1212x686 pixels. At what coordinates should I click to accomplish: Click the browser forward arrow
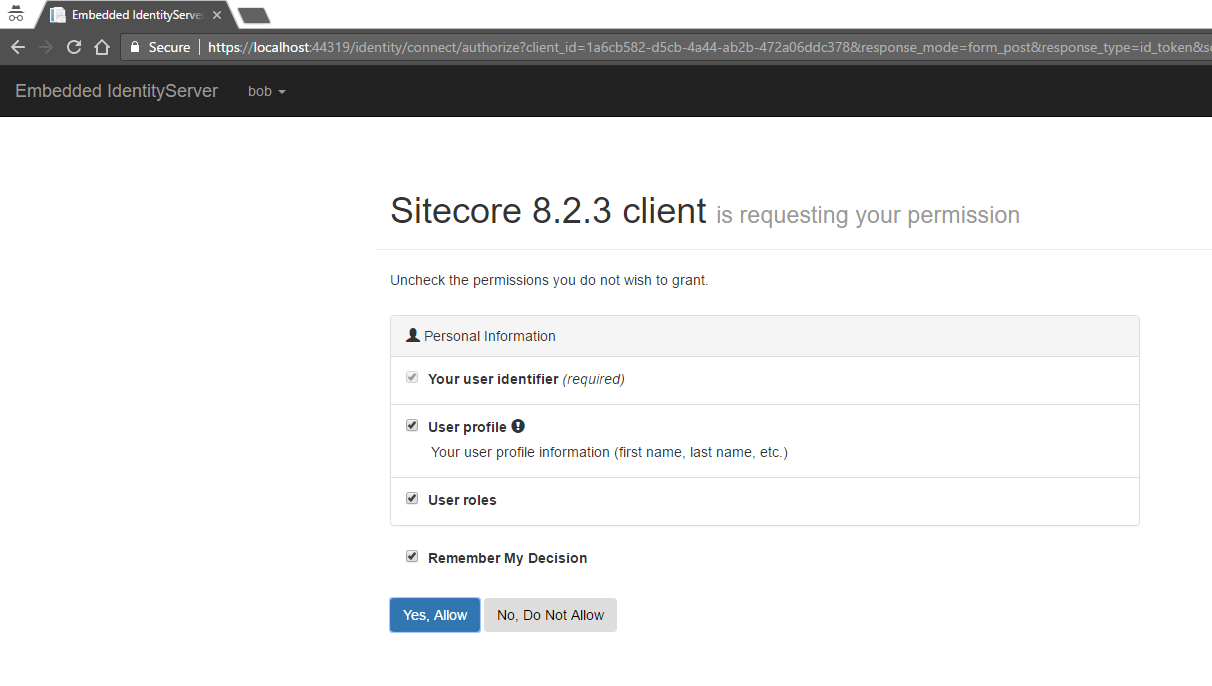[x=46, y=47]
